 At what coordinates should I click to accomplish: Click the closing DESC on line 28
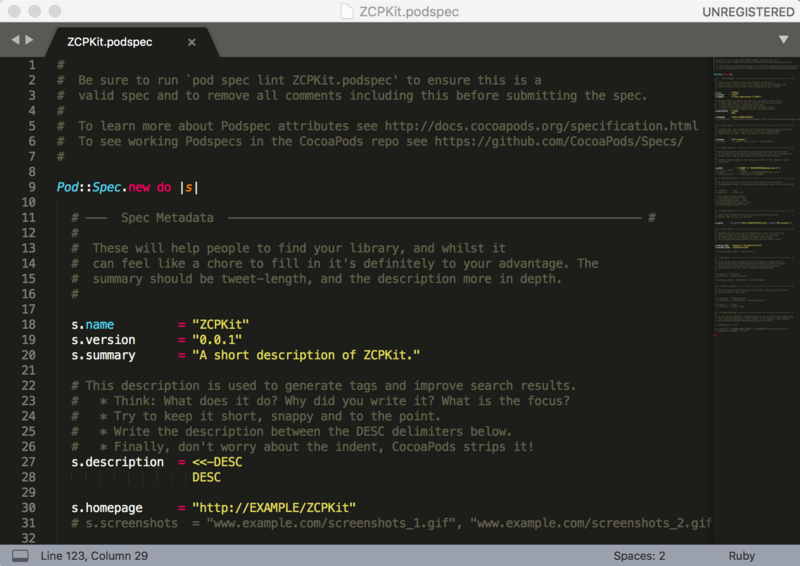206,477
